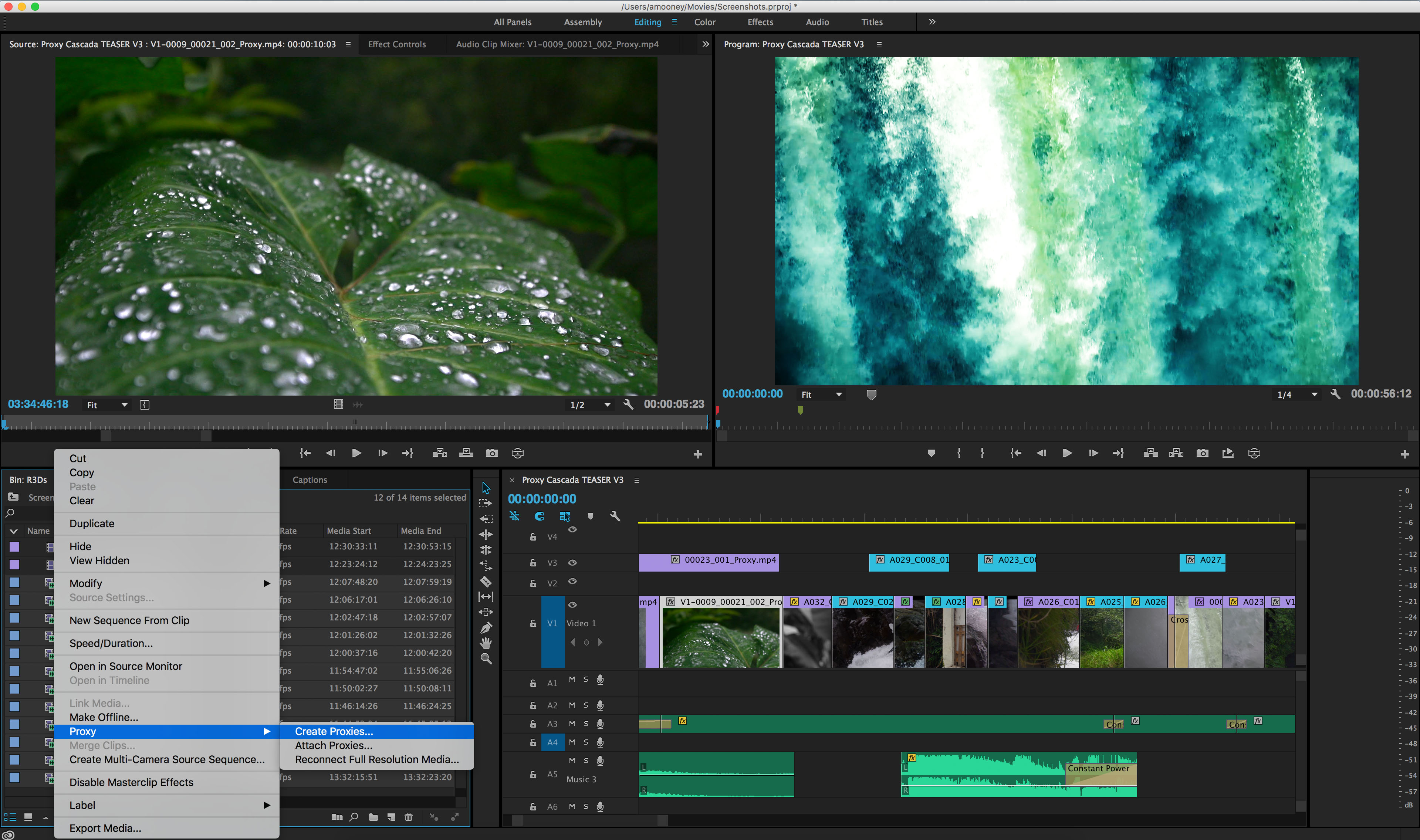Switch to the Color workspace
Image resolution: width=1420 pixels, height=840 pixels.
[704, 22]
